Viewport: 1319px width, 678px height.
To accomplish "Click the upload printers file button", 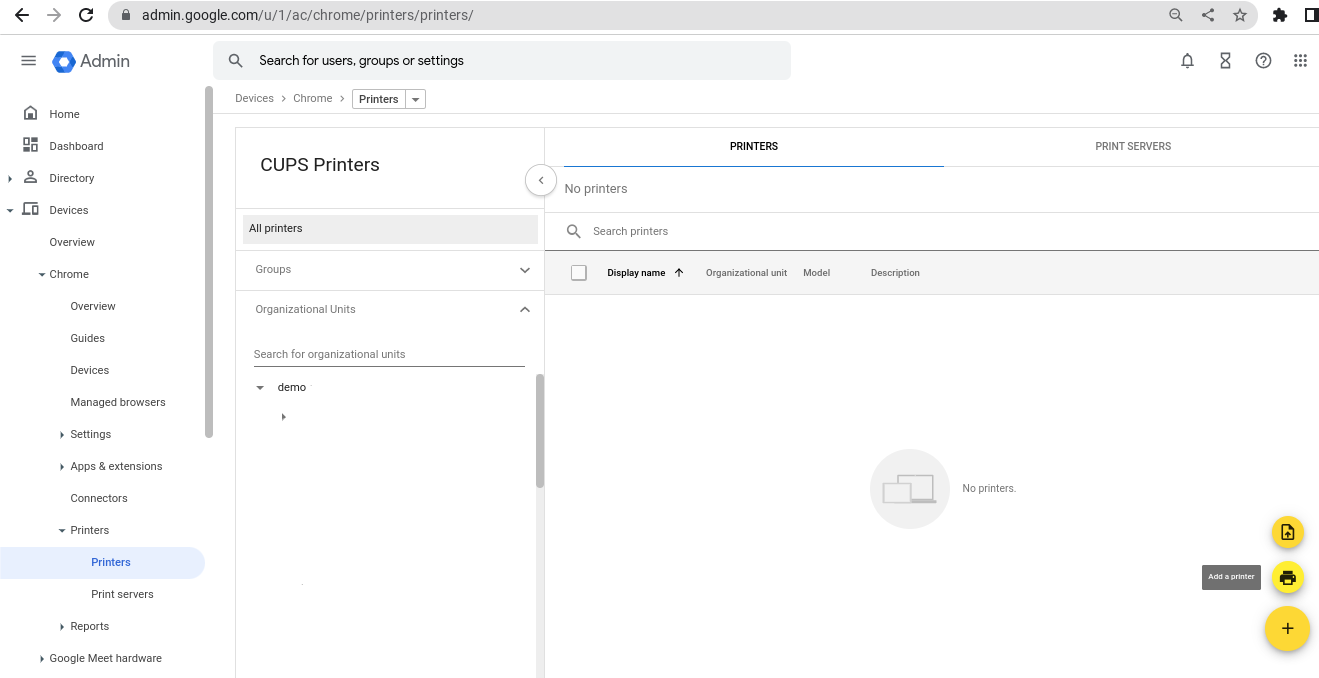I will [x=1287, y=532].
